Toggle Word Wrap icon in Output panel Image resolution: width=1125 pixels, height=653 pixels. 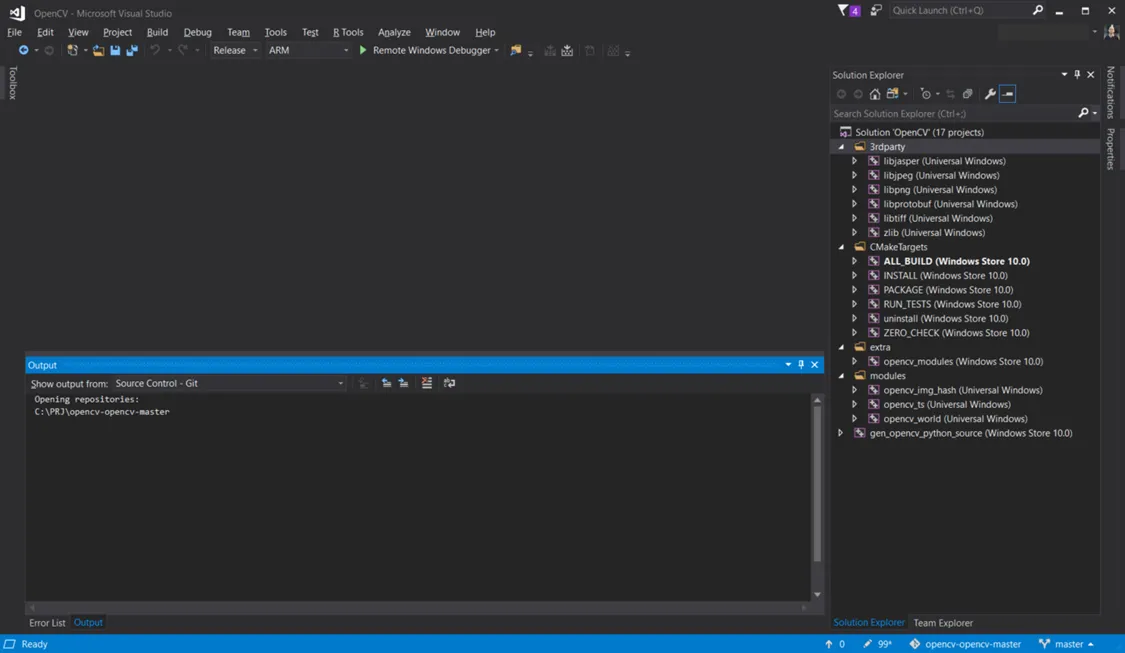point(450,383)
